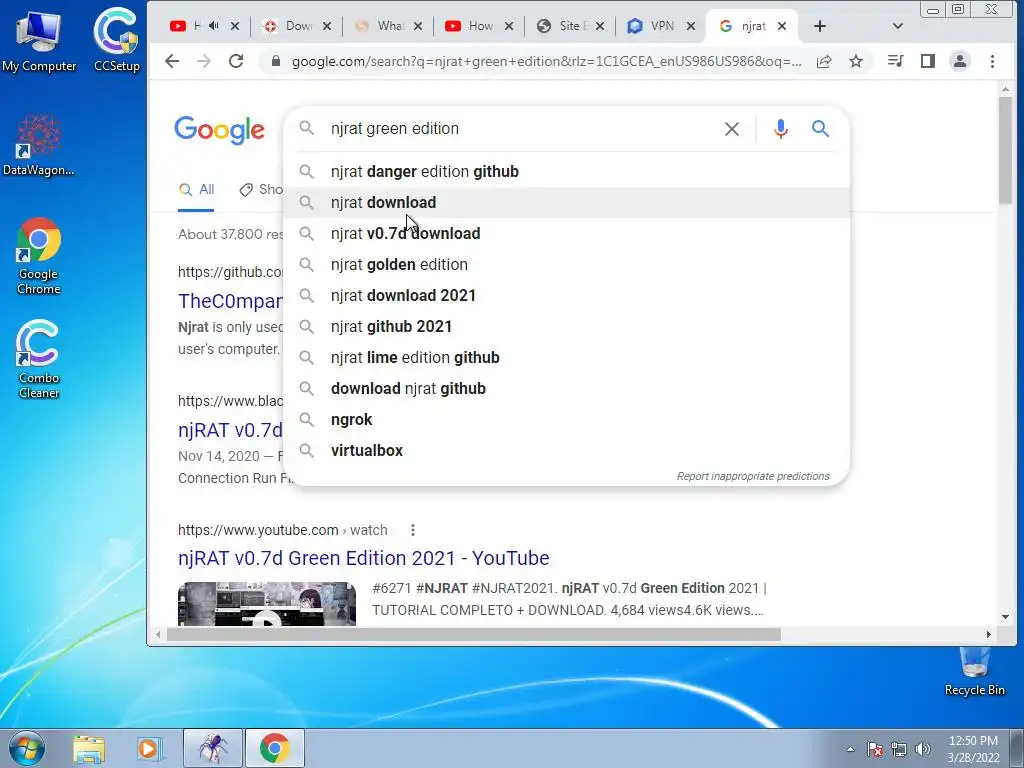The image size is (1024, 768).
Task: Choose the ngrok suggestion
Action: [x=567, y=420]
